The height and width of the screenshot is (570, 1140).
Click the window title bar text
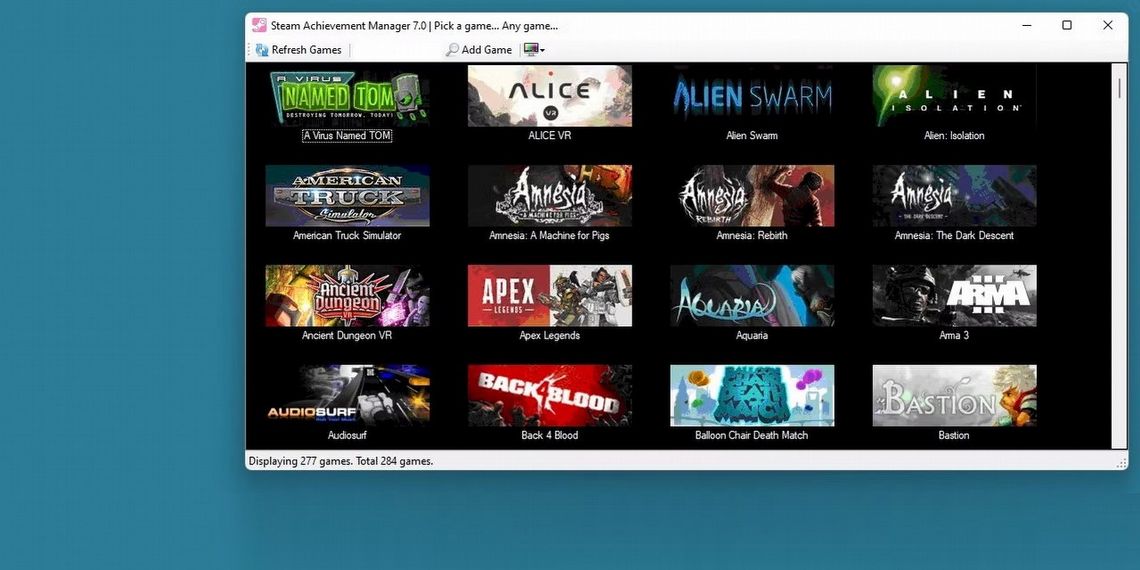[415, 26]
